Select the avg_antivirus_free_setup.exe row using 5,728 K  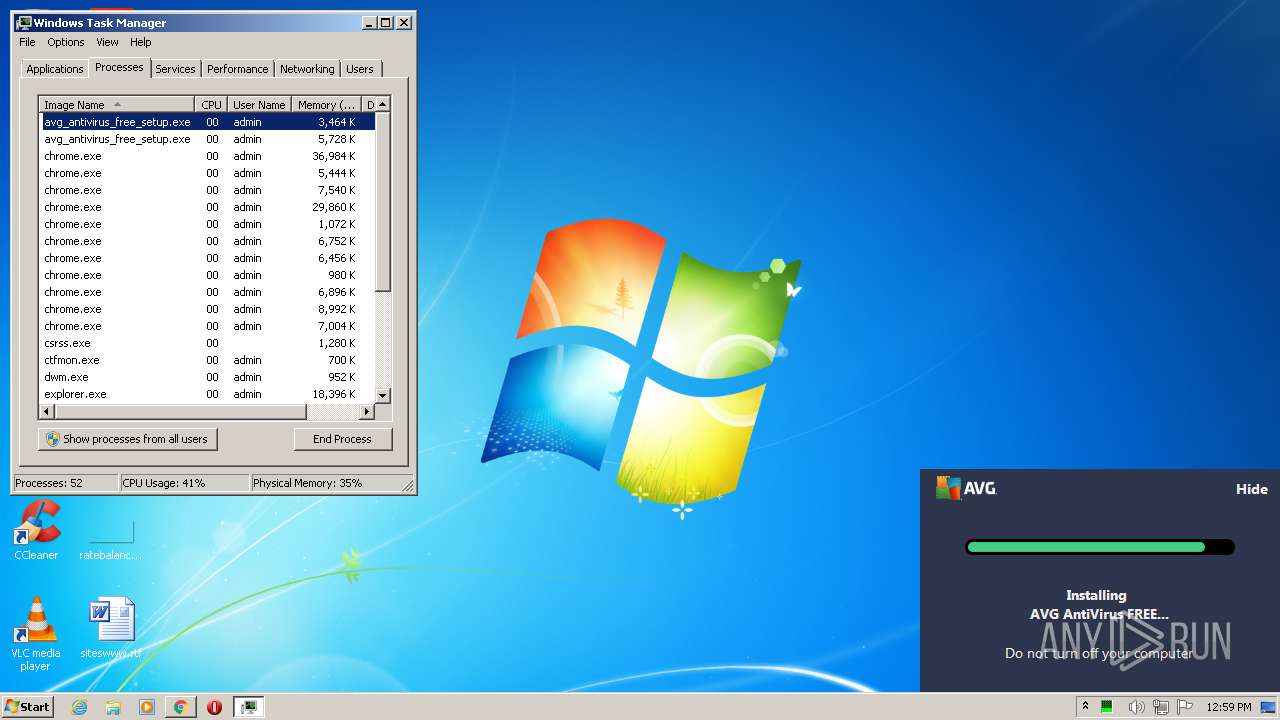coord(208,139)
